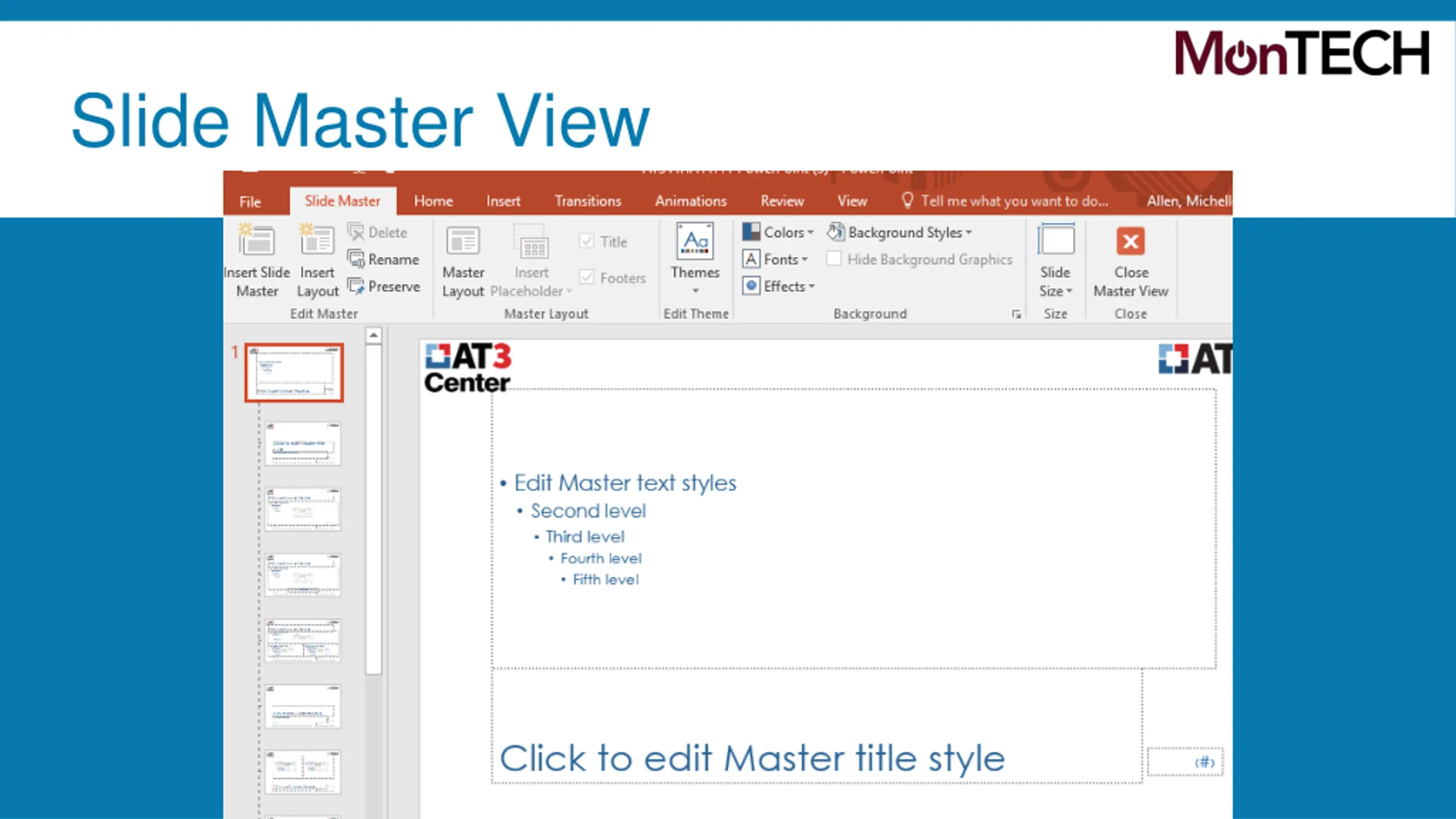Click the Rename layout icon
Viewport: 1456px width, 819px height.
pos(356,259)
